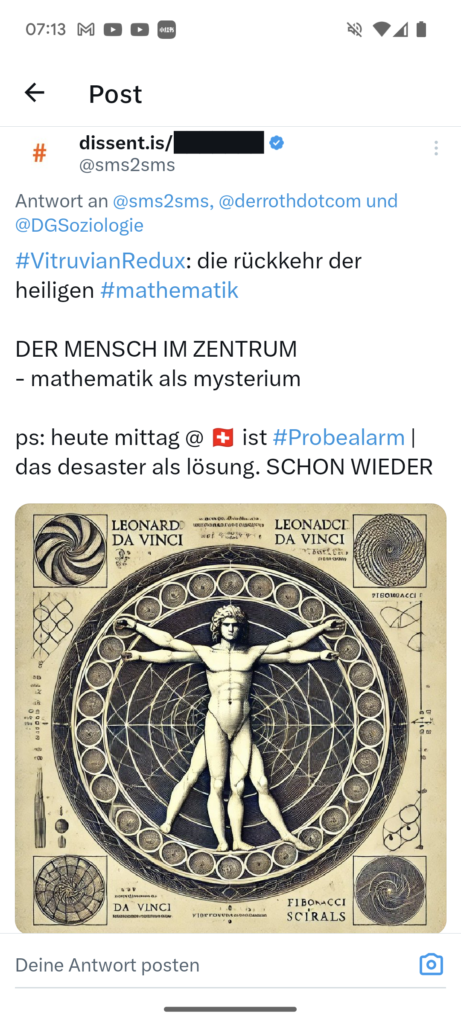Screen dimensions: 461x1024
Task: Tap the battery icon in status bar
Action: point(421,29)
